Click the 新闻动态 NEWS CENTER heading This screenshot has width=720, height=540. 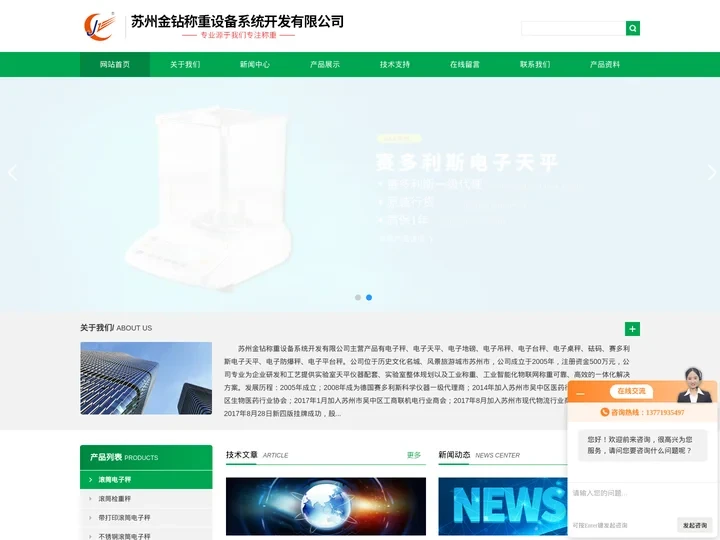pos(479,455)
